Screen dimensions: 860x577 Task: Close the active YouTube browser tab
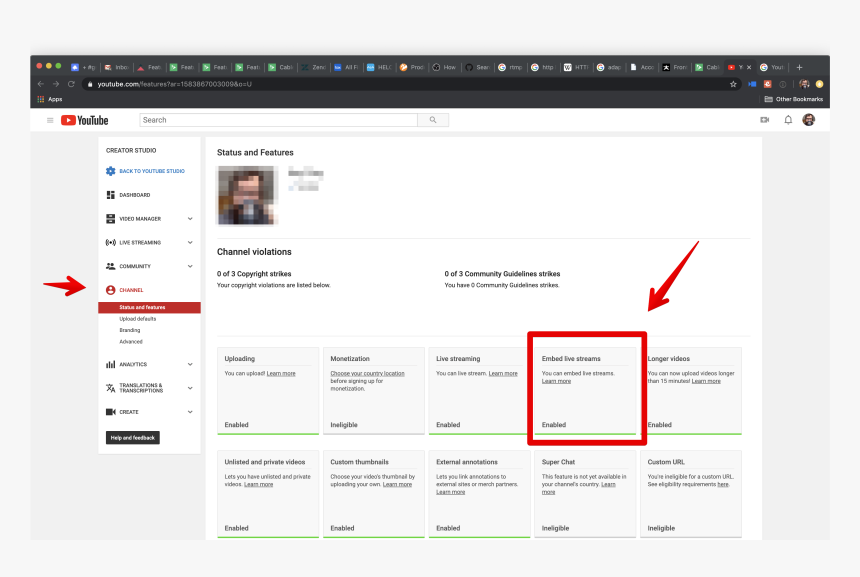(749, 67)
